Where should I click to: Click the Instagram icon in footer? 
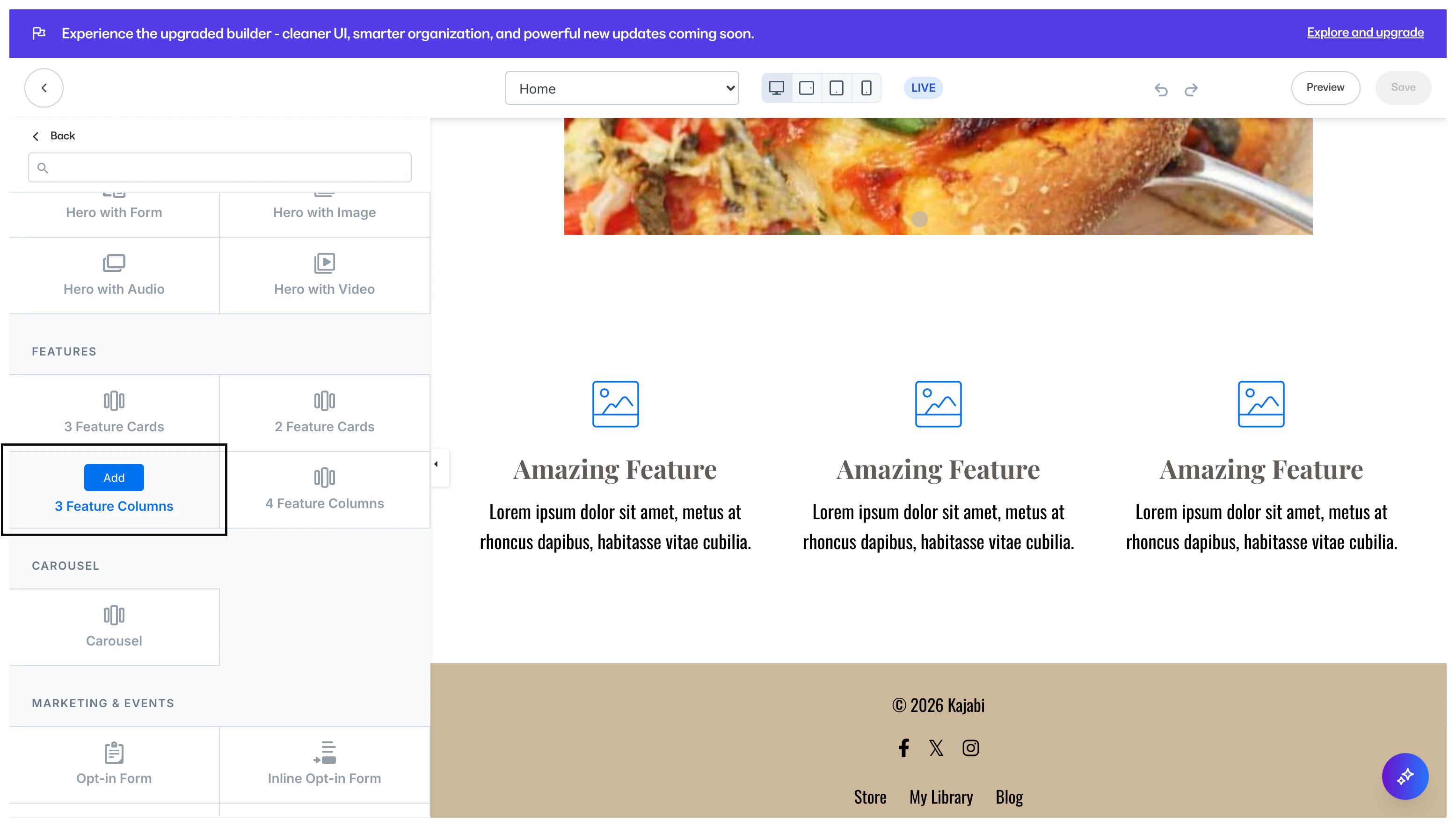click(x=970, y=747)
